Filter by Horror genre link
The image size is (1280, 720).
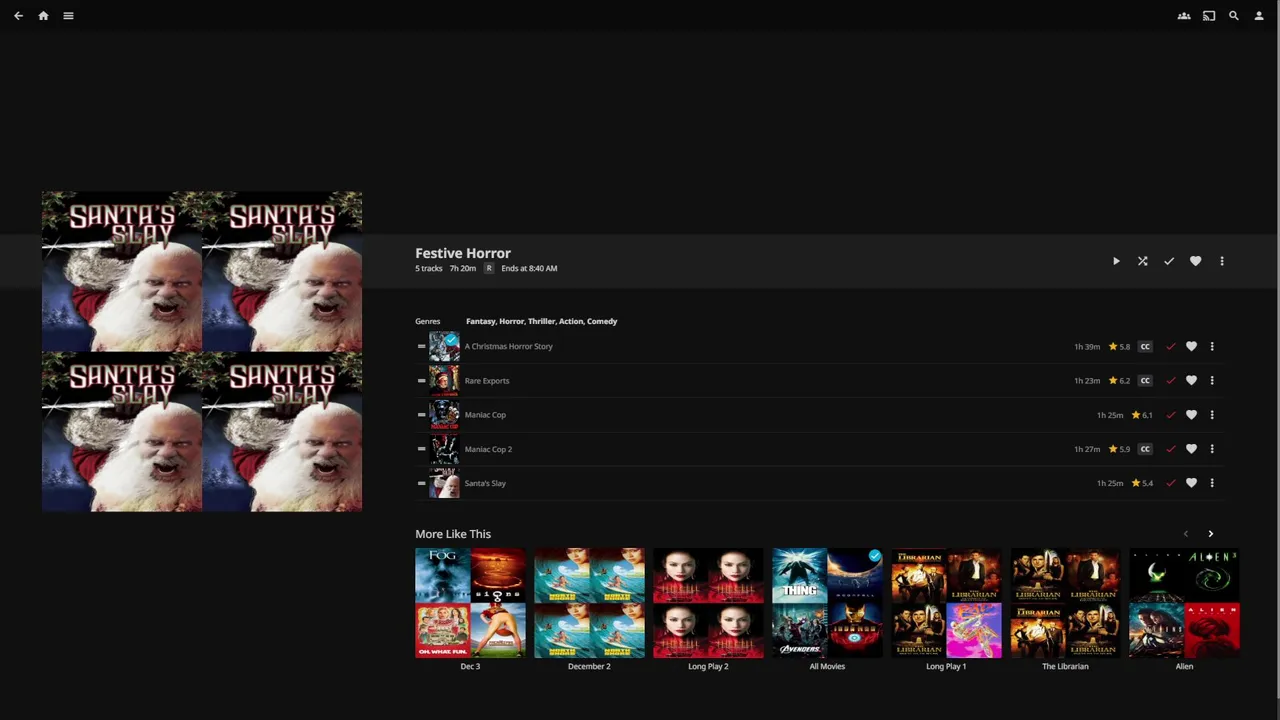point(511,321)
